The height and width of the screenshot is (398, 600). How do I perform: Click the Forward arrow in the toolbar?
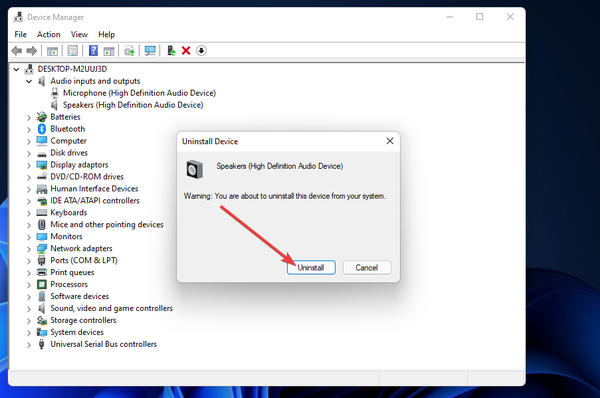(31, 51)
